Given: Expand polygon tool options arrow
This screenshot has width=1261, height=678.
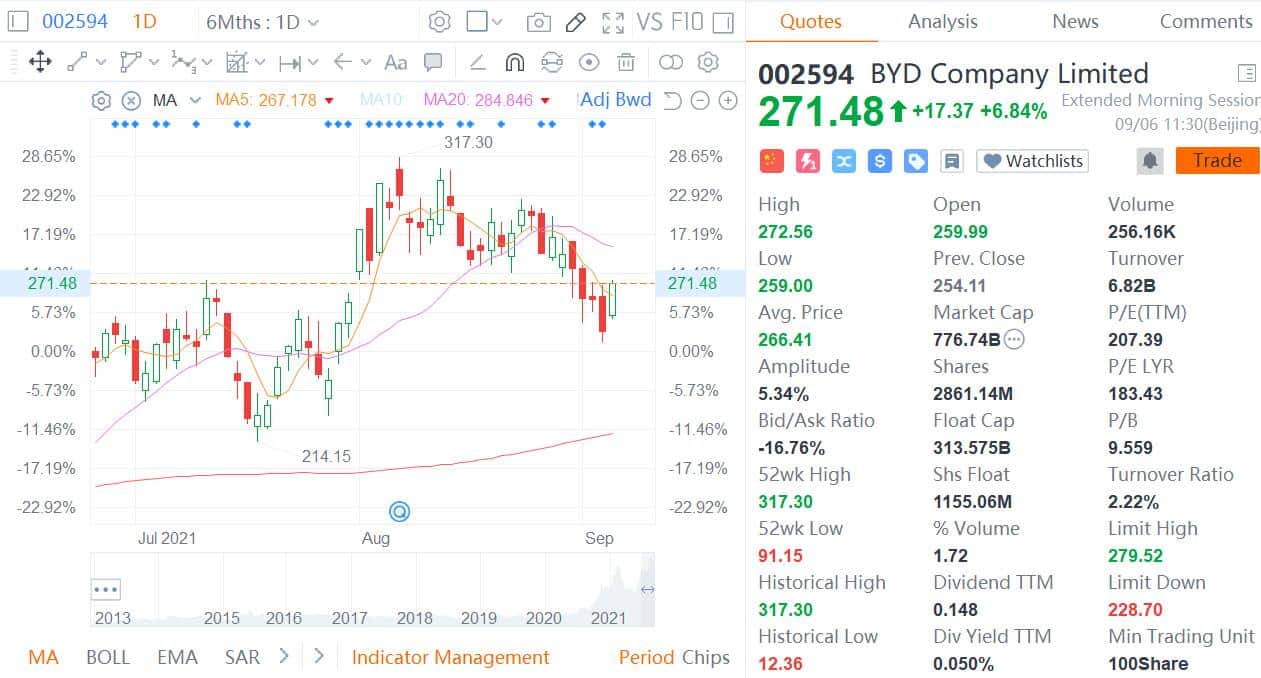Looking at the screenshot, I should (154, 62).
